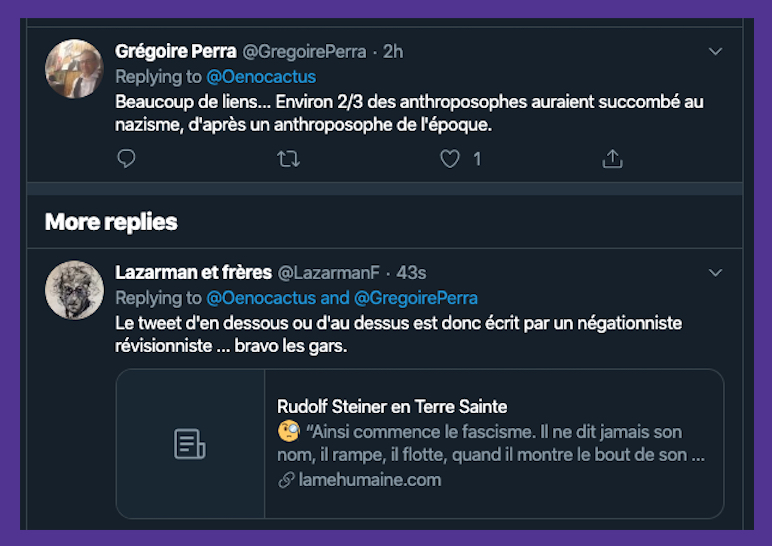Open the chevron menu on Lazarman's tweet
The image size is (772, 546).
coord(715,272)
